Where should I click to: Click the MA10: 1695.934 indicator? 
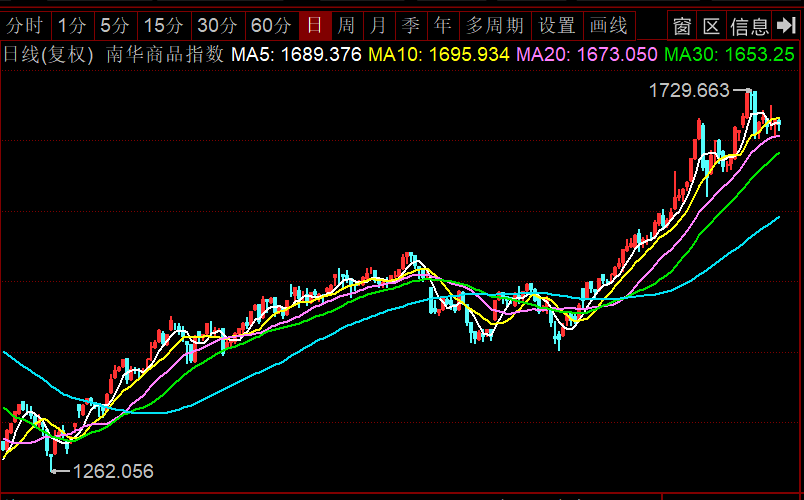[439, 54]
